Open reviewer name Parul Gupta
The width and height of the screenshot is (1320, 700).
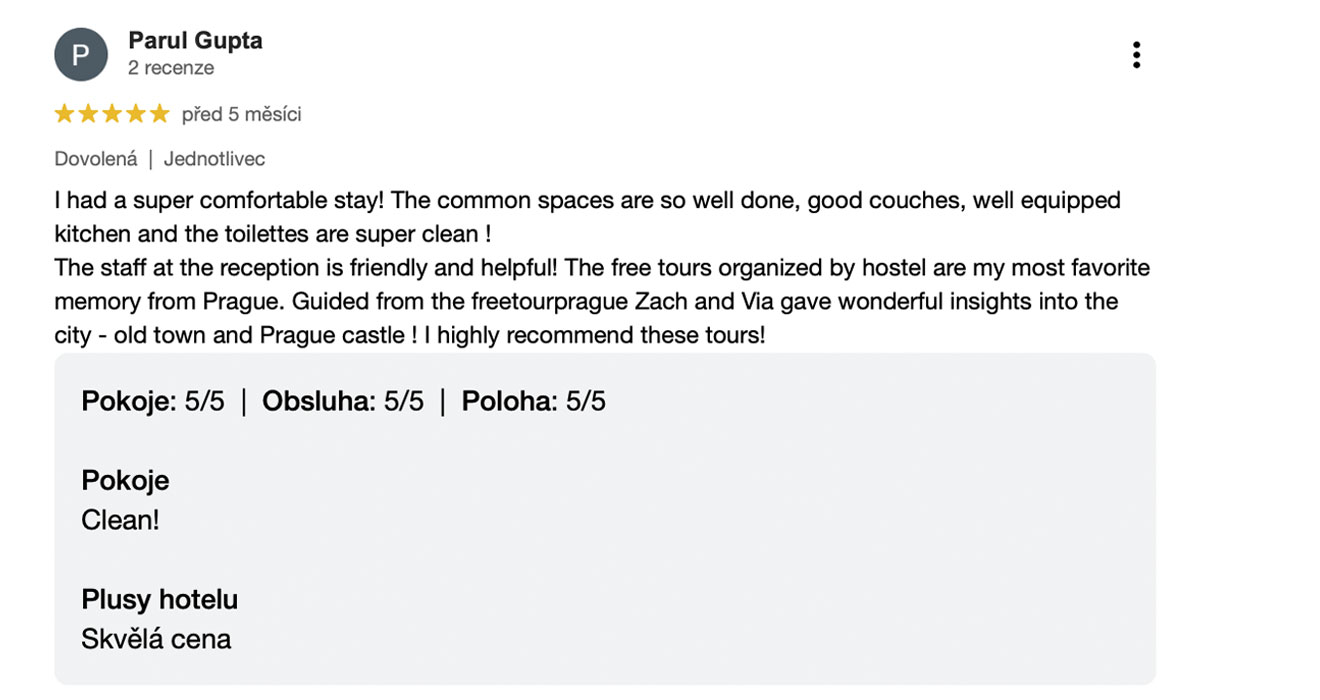[x=195, y=41]
